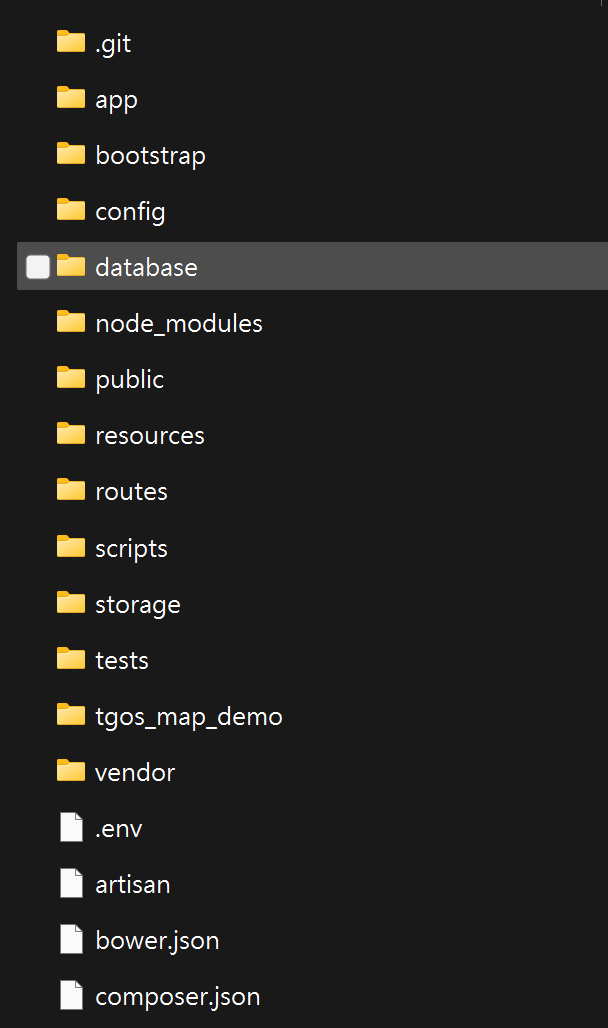Click the bootstrap folder icon

[71, 154]
